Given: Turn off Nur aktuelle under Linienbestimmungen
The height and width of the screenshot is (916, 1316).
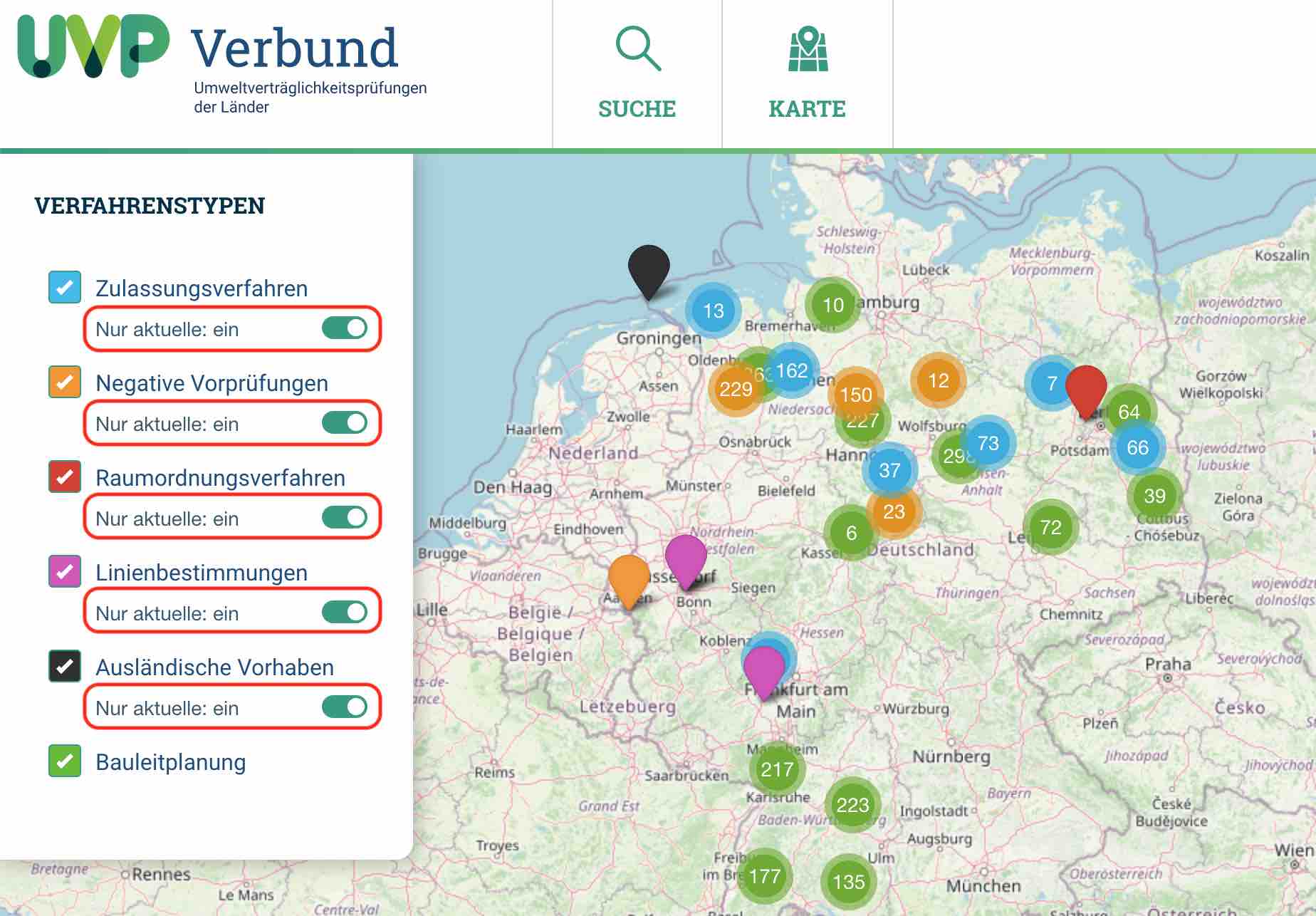Looking at the screenshot, I should coord(345,612).
